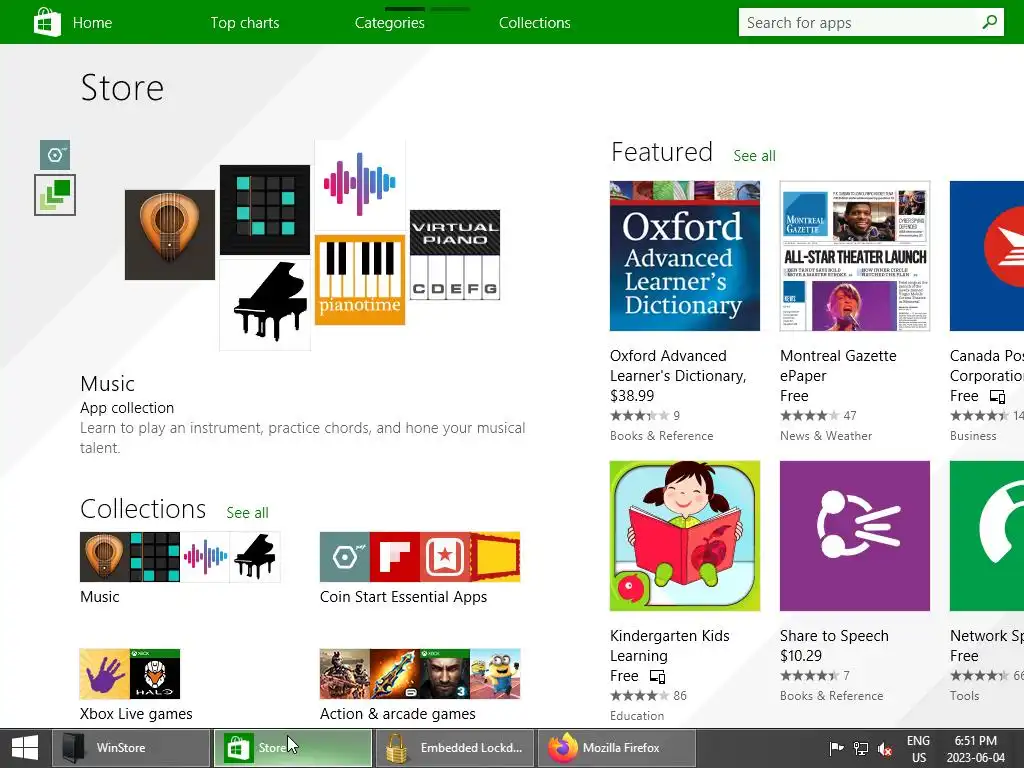Click the $38.99 price of Oxford Dictionary
Image resolution: width=1024 pixels, height=768 pixels.
point(632,396)
